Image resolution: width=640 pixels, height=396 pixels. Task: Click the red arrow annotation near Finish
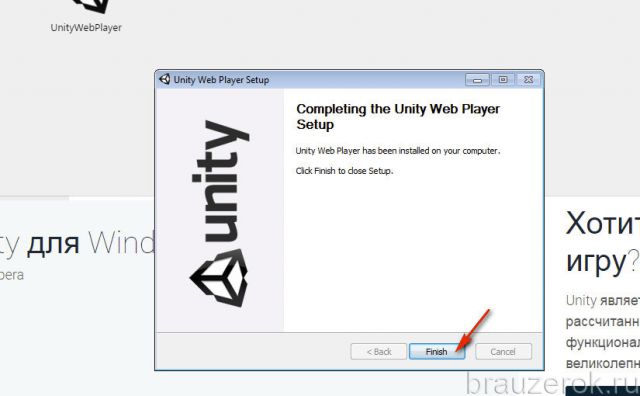(473, 329)
